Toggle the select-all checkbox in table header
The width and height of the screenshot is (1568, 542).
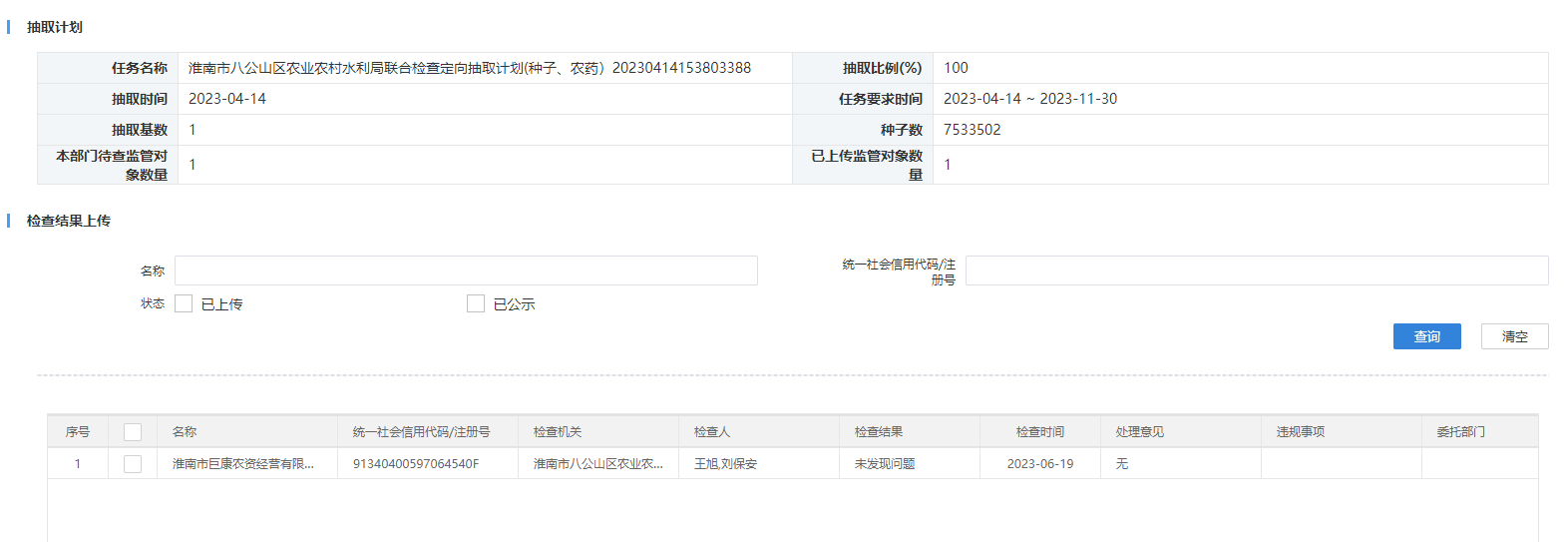[133, 432]
